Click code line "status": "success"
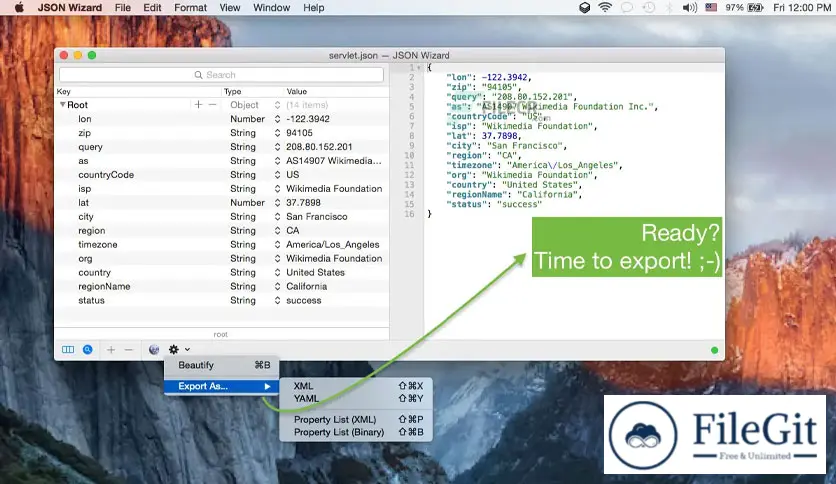This screenshot has height=484, width=836. click(x=494, y=204)
